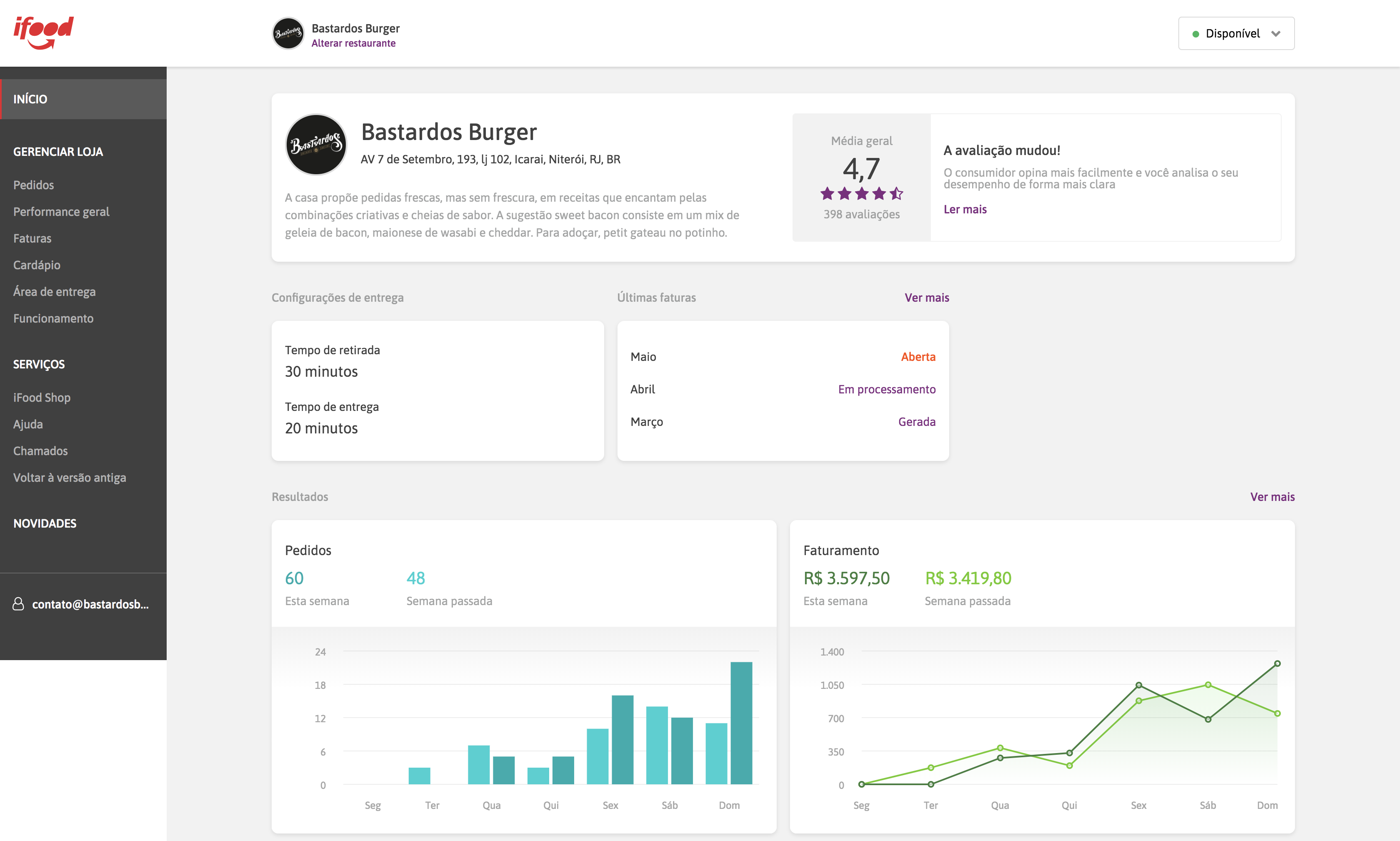This screenshot has width=1400, height=841.
Task: Click the small Bastardos Burger header avatar
Action: click(288, 33)
